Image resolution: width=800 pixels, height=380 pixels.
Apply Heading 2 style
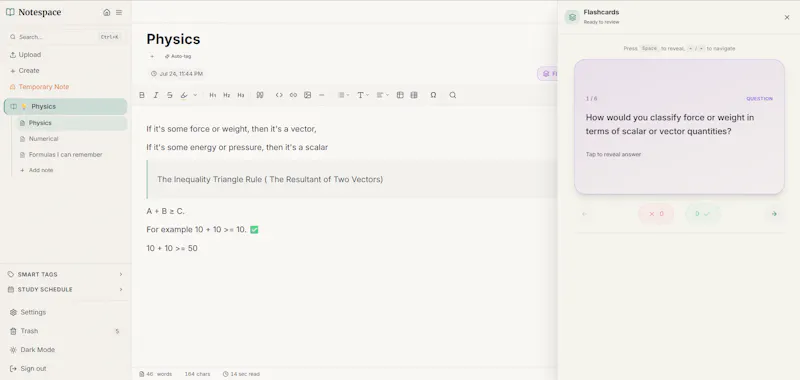[x=227, y=95]
